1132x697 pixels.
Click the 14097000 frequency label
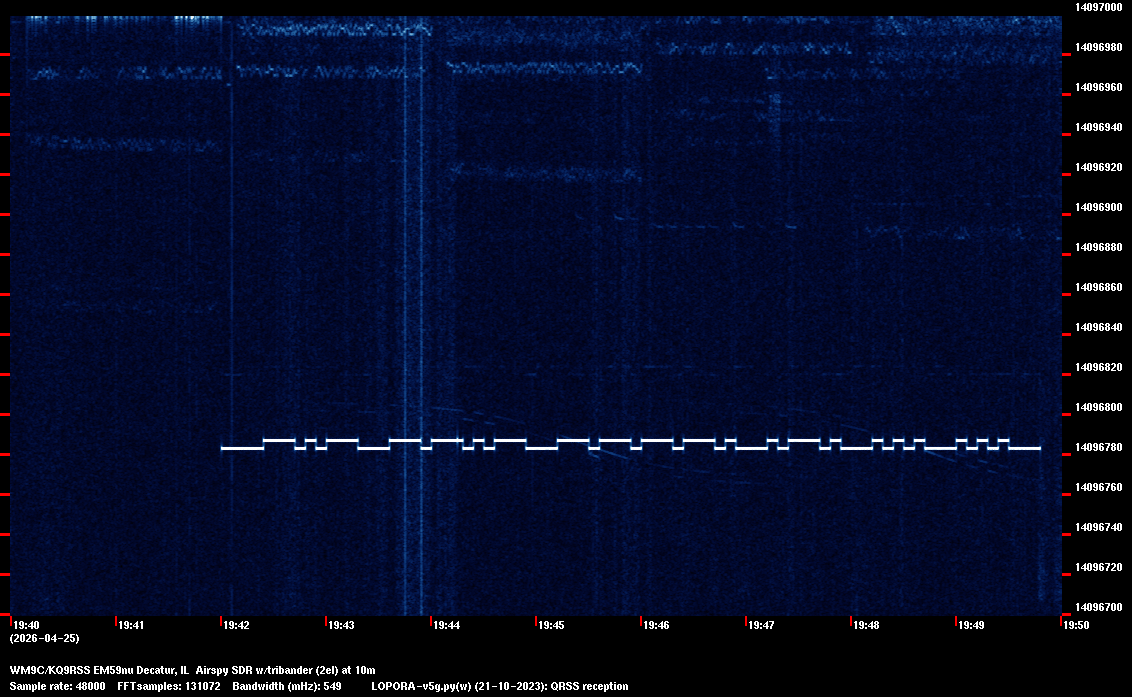pyautogui.click(x=1098, y=7)
